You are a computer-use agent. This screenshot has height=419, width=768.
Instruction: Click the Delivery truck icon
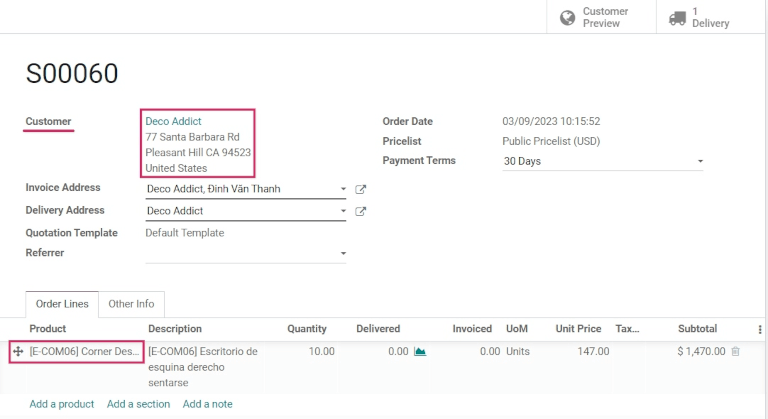click(677, 17)
